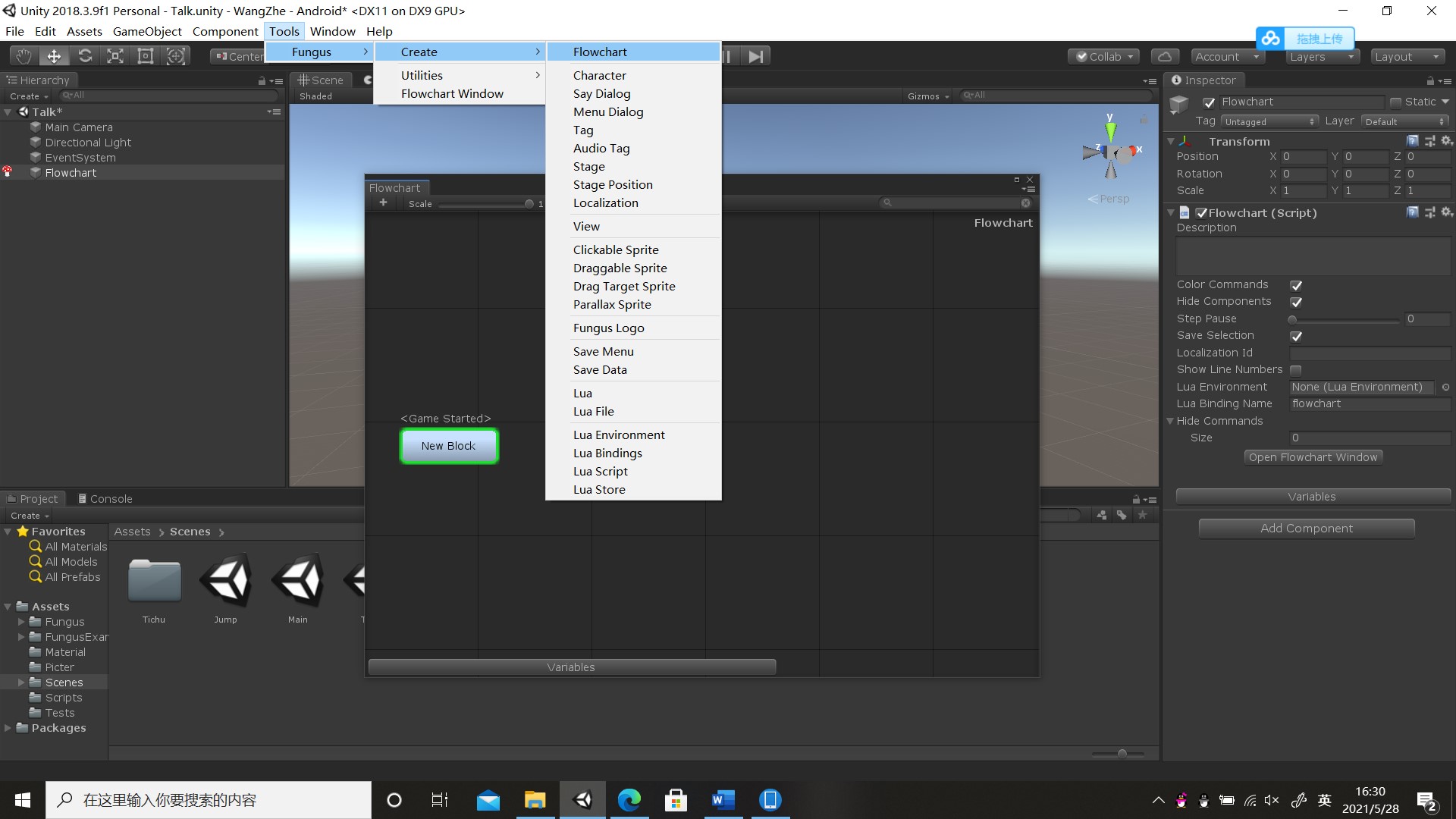Open Microsoft Edge from taskbar

tap(629, 800)
